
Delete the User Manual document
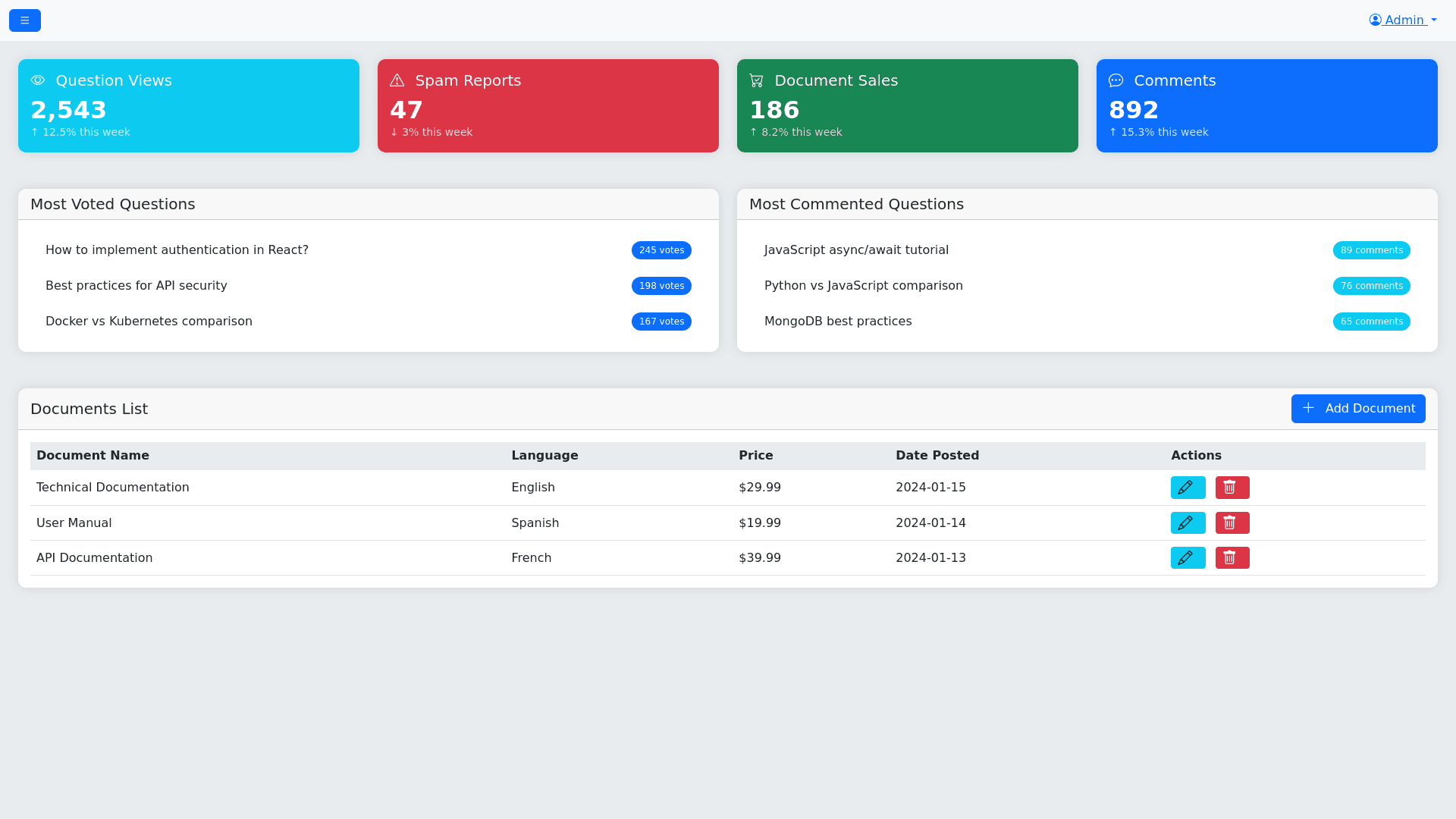tap(1232, 523)
